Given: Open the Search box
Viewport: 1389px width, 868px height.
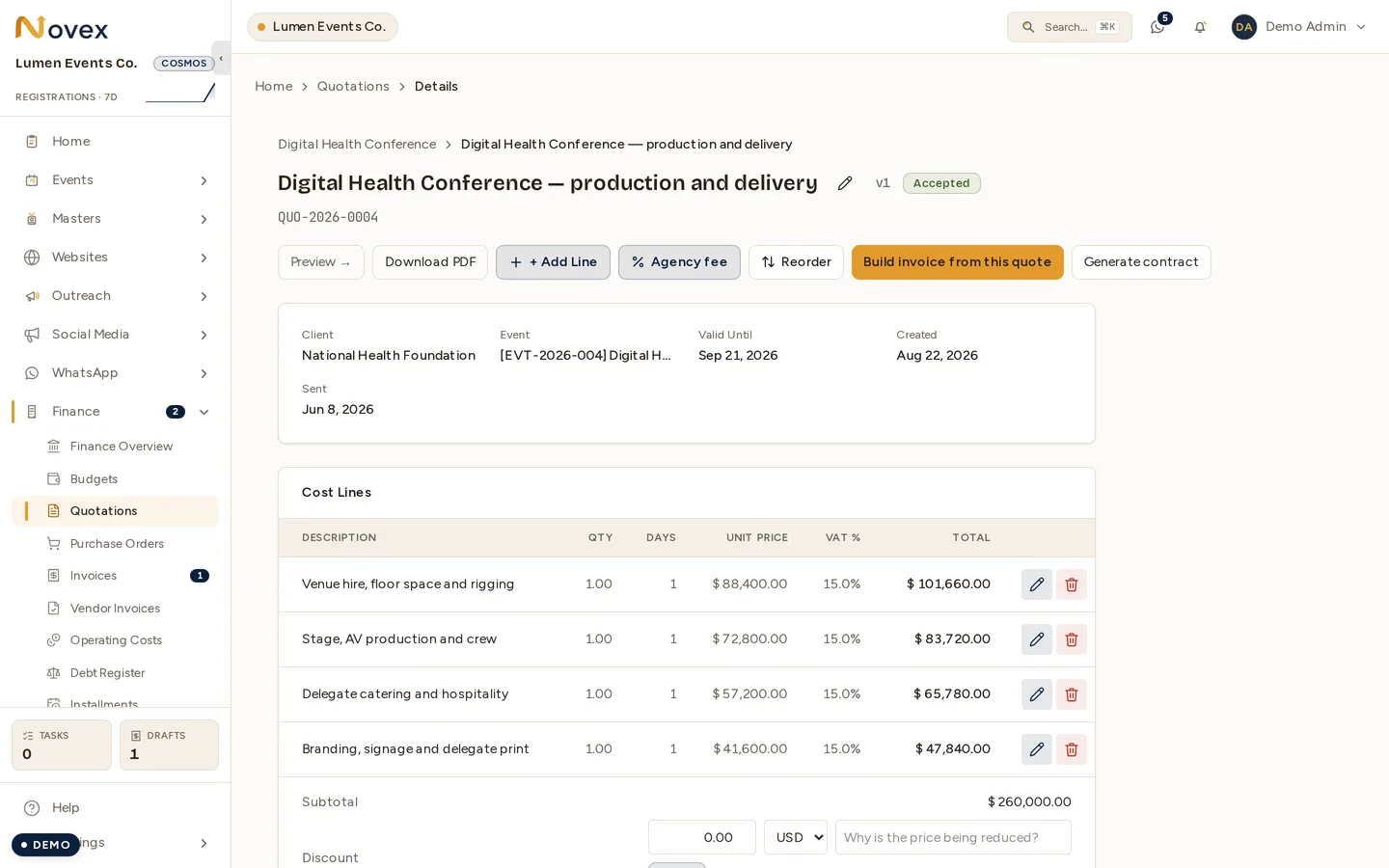Looking at the screenshot, I should (1070, 27).
